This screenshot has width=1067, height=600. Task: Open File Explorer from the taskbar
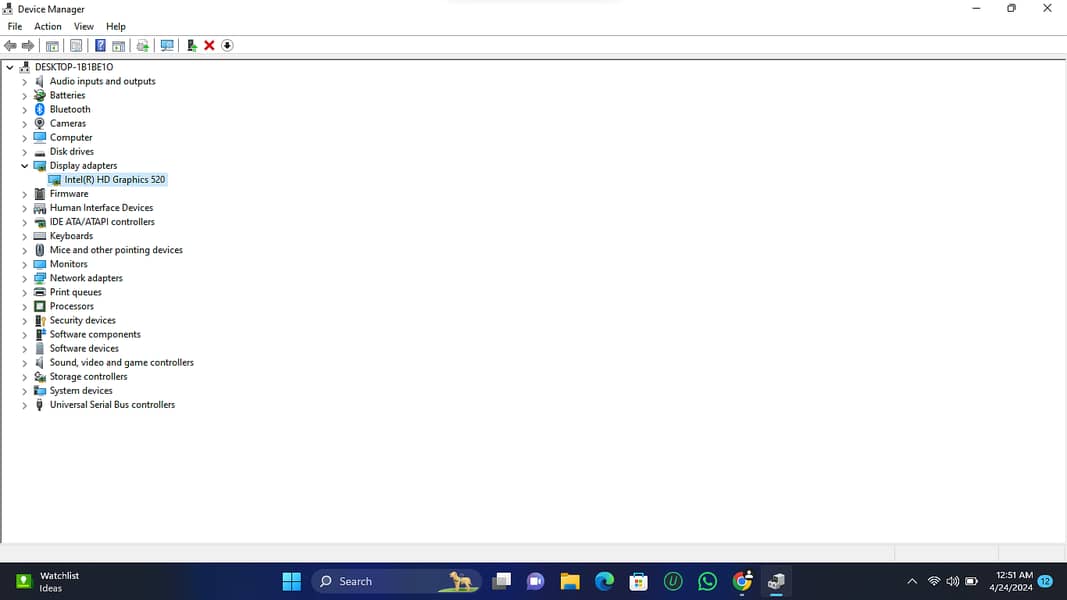[570, 582]
